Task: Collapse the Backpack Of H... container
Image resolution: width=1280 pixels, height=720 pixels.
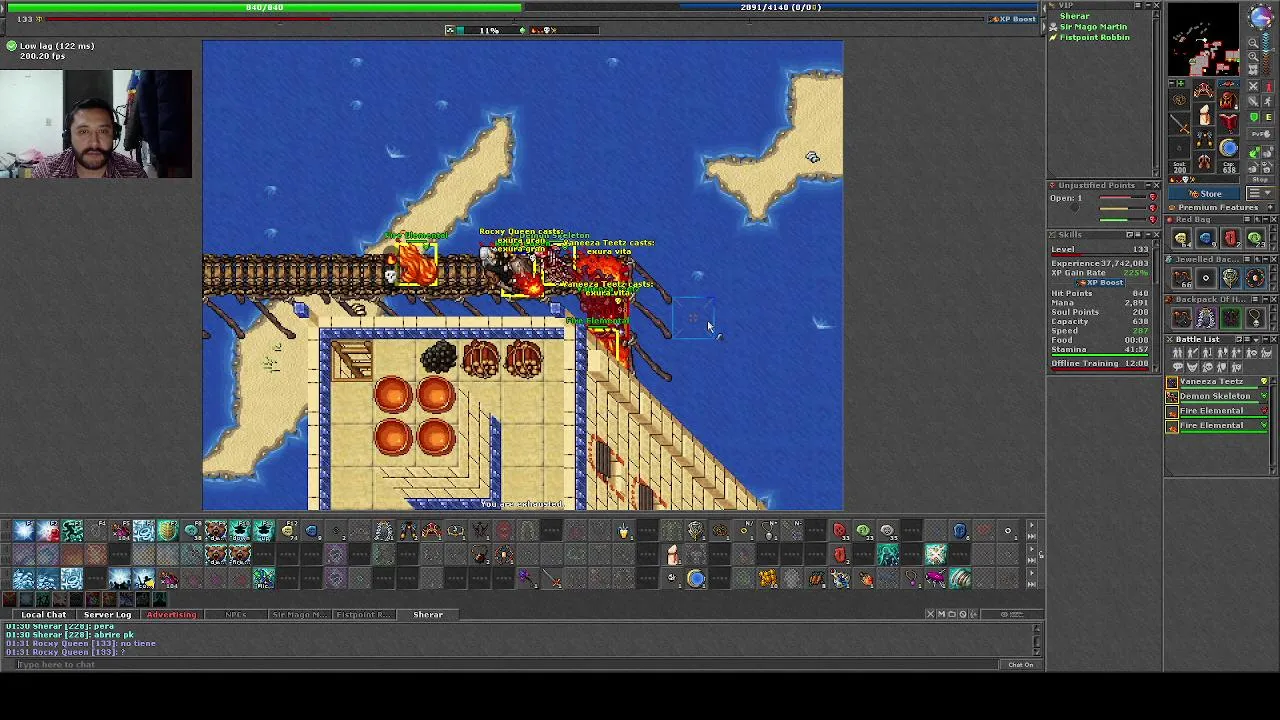Action: point(1266,299)
